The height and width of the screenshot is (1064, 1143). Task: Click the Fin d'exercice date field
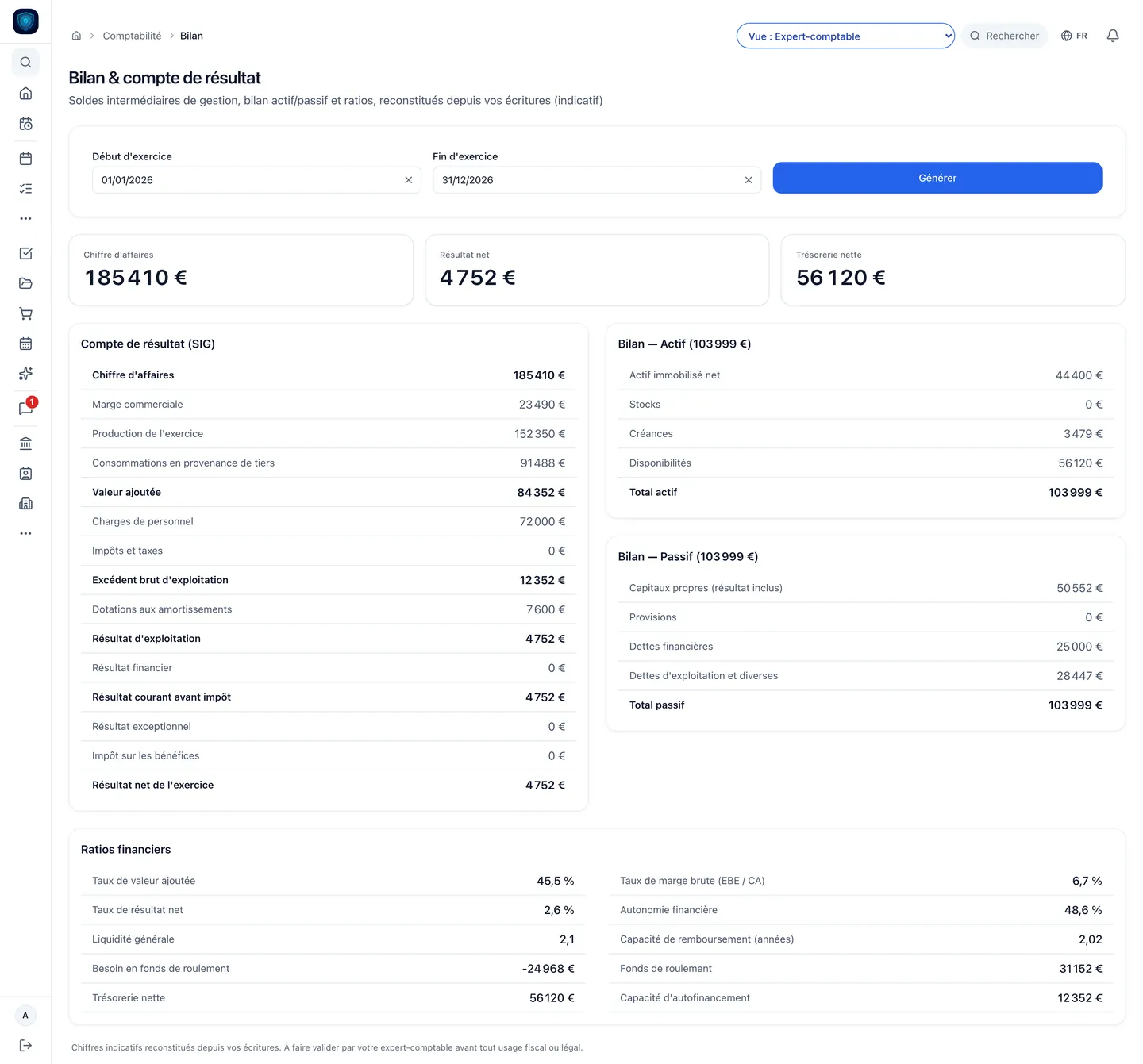[x=597, y=180]
